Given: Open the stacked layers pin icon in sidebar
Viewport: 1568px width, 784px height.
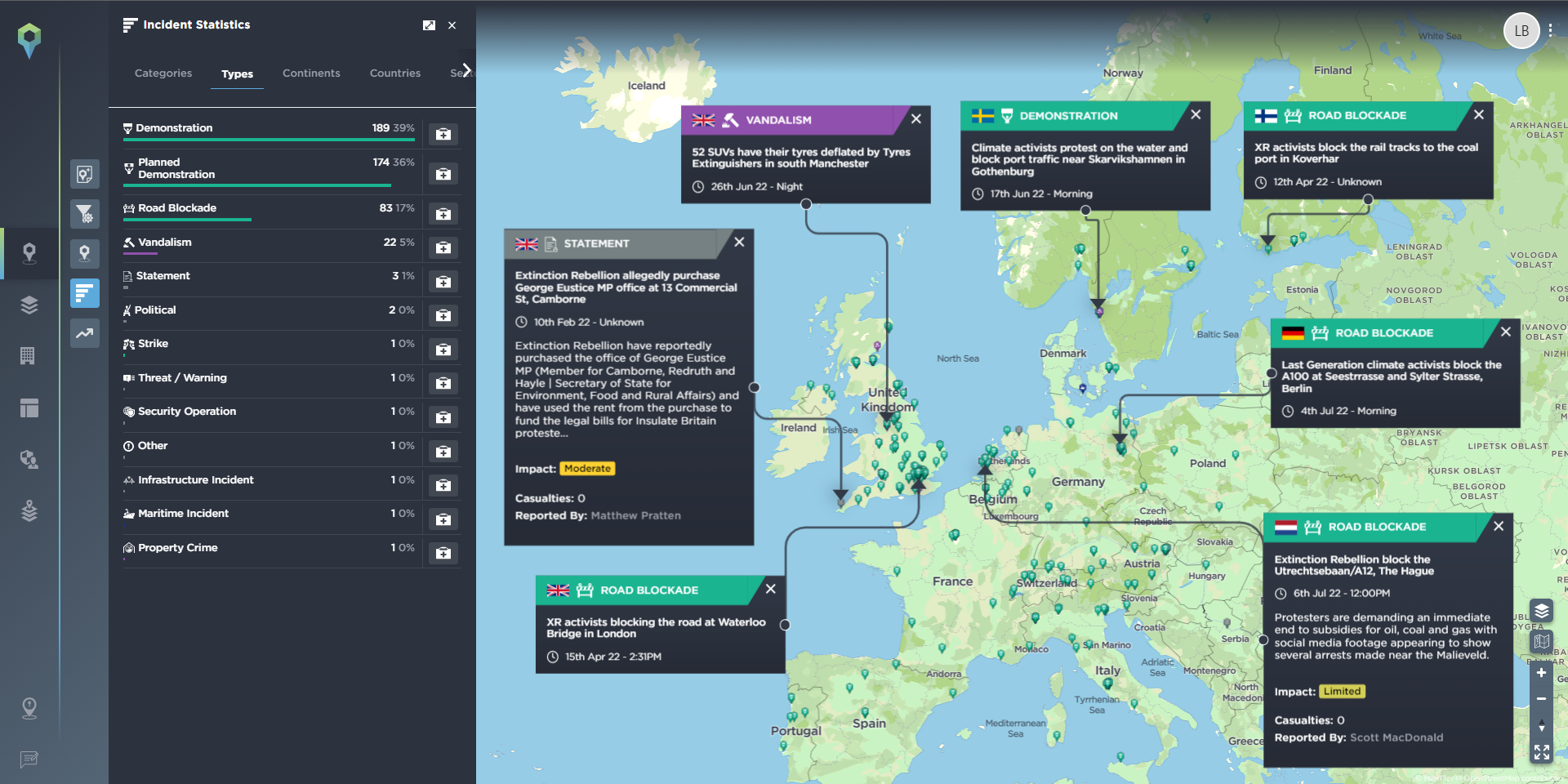Looking at the screenshot, I should click(29, 511).
